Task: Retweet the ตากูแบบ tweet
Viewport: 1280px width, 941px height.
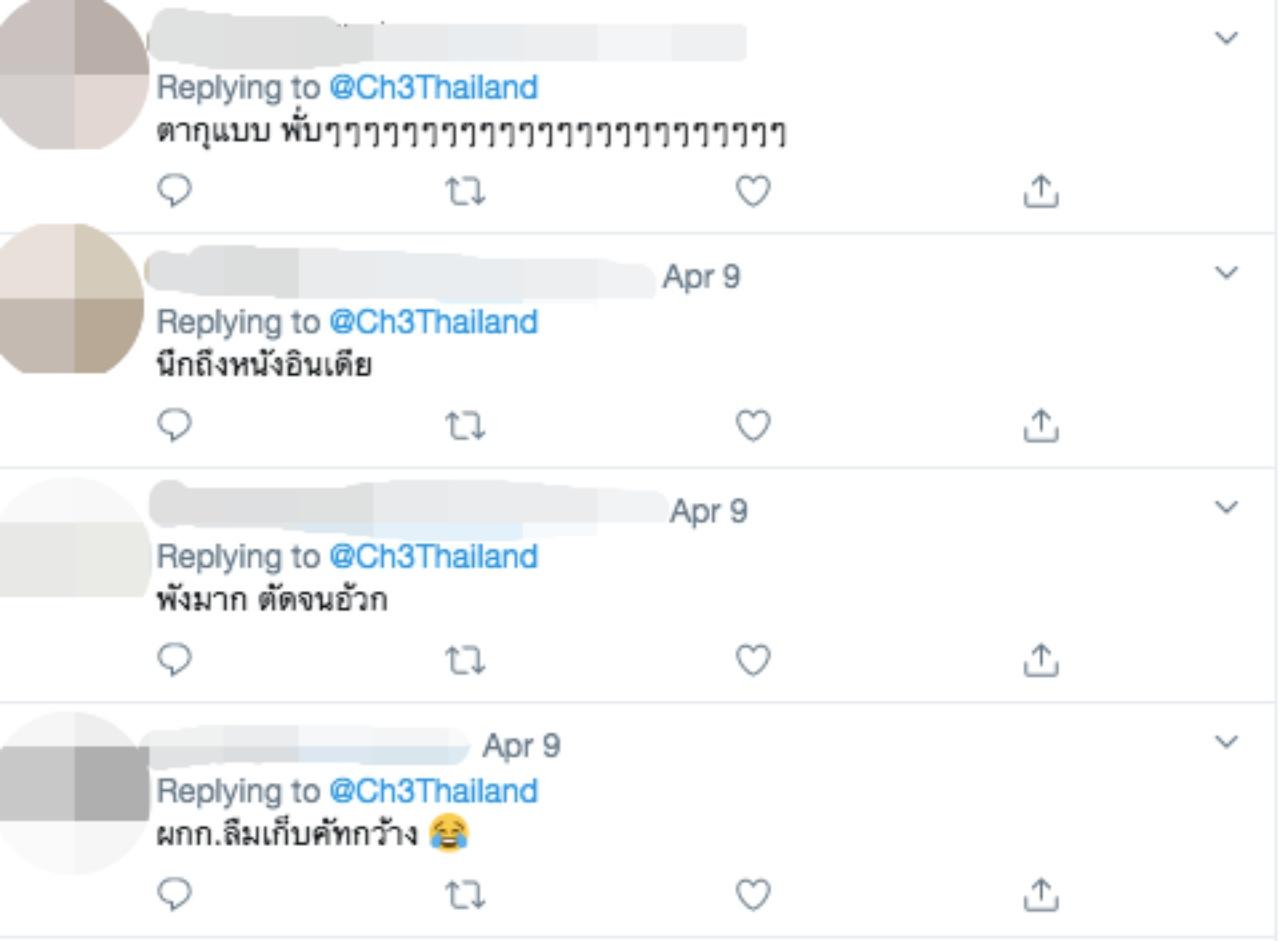Action: point(465,191)
